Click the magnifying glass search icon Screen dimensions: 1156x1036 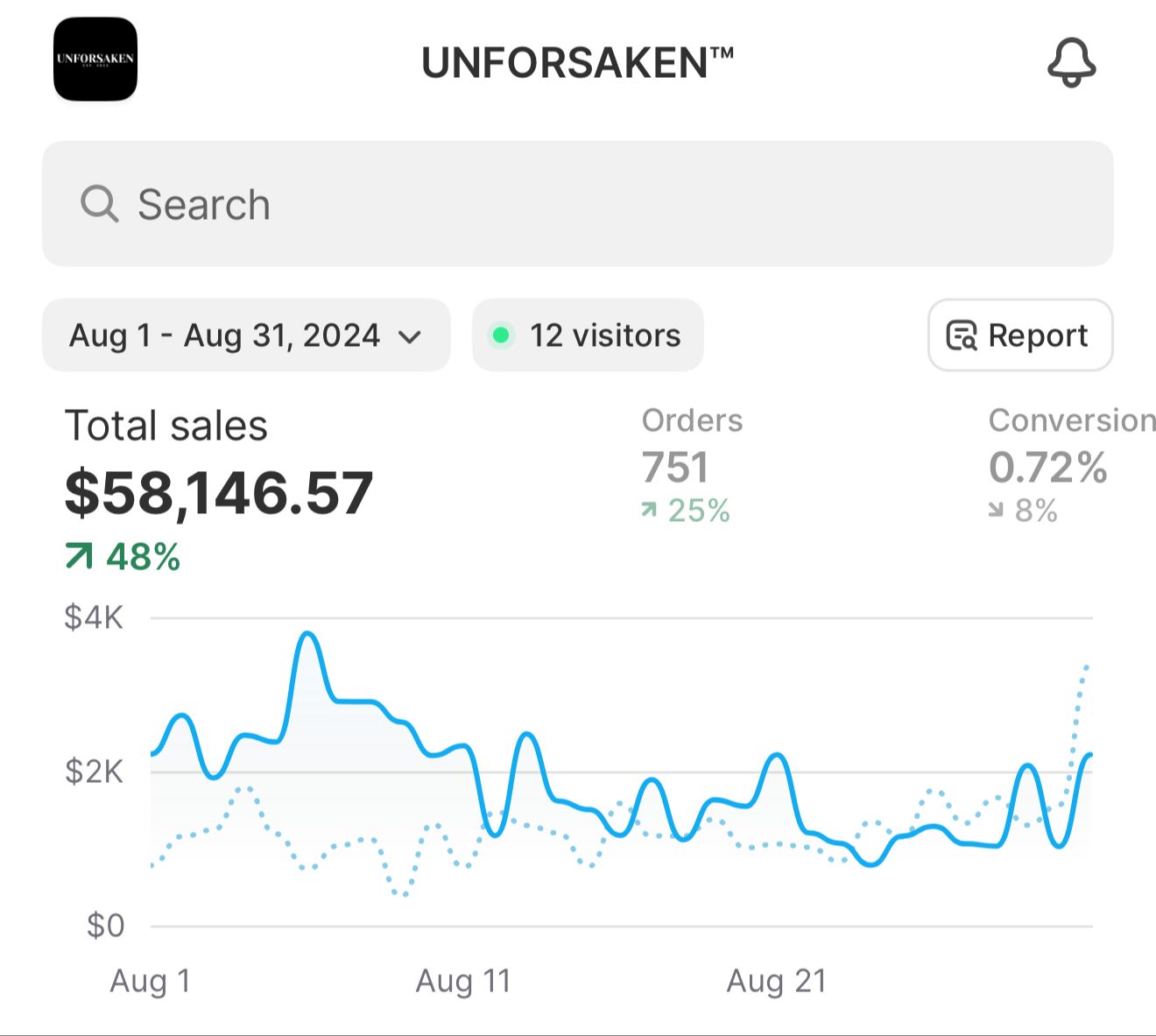(x=99, y=204)
